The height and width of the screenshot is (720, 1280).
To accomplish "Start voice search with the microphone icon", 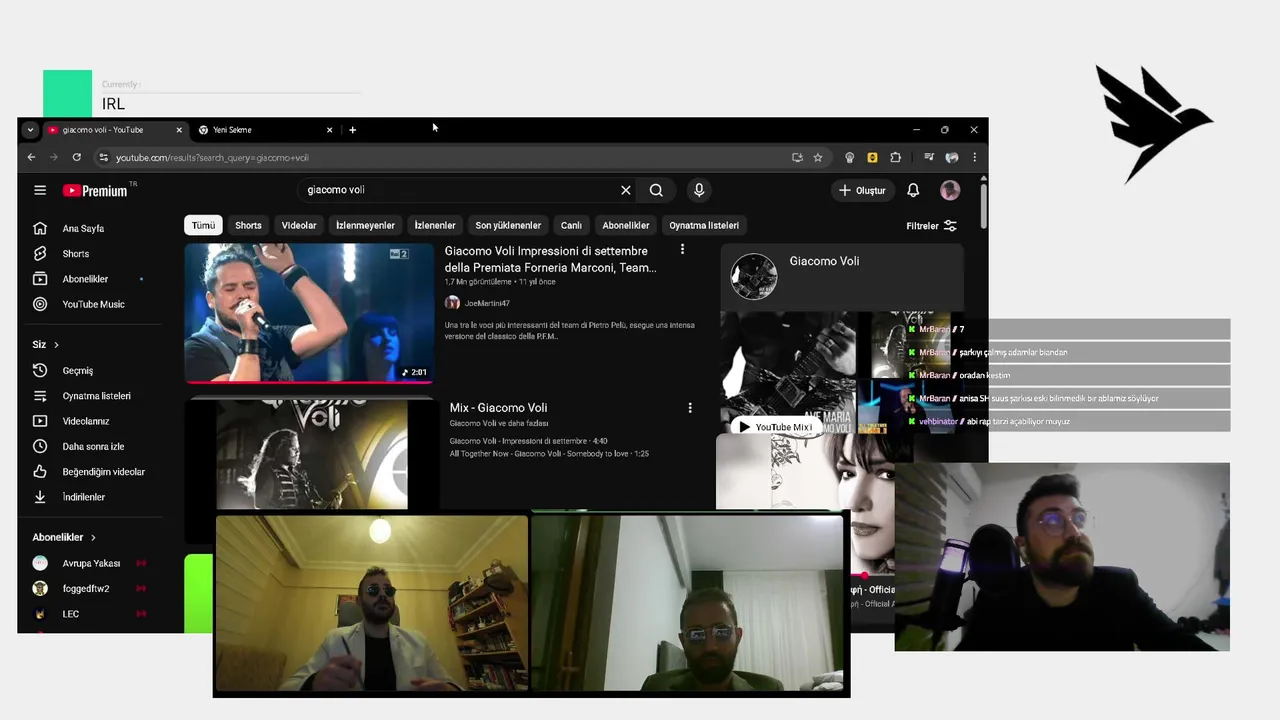I will coord(699,190).
